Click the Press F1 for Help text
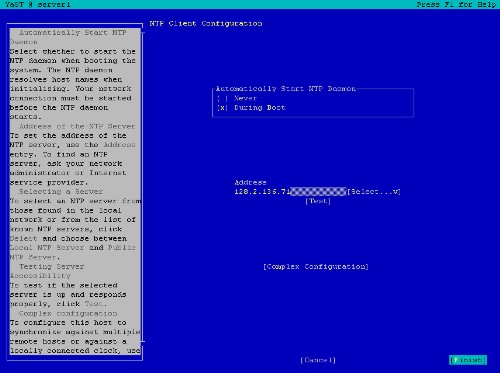Screen dimensions: 500x373 coord(456,5)
